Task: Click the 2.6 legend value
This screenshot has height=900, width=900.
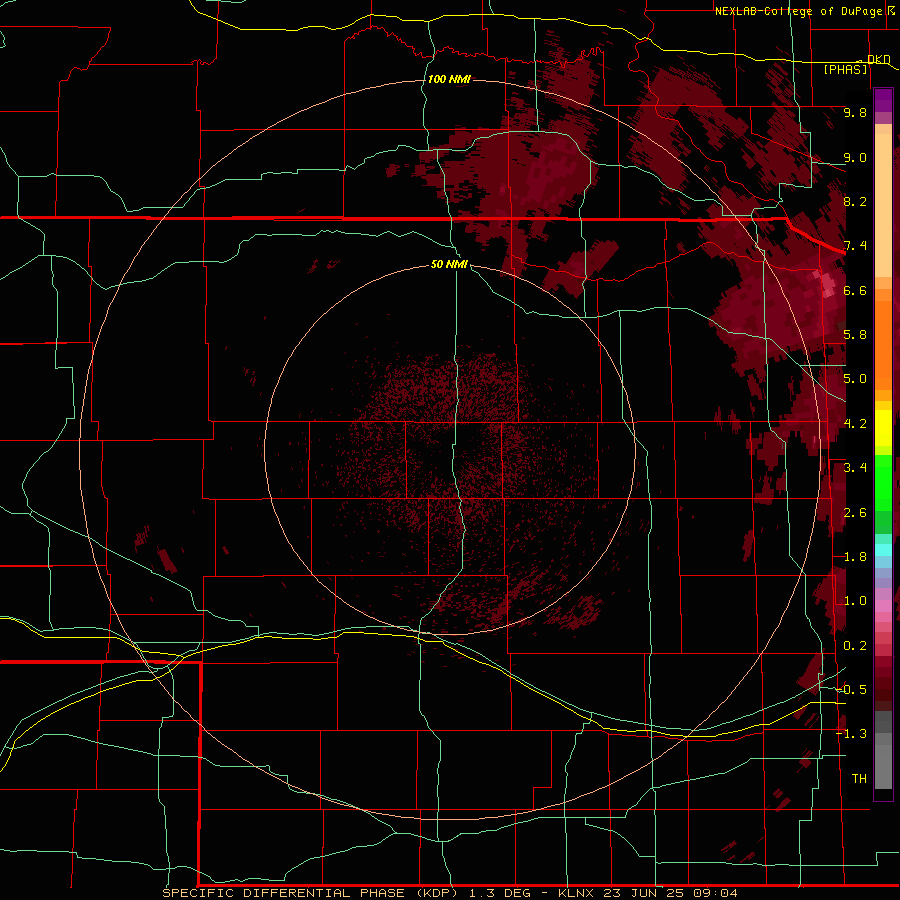Action: (855, 513)
